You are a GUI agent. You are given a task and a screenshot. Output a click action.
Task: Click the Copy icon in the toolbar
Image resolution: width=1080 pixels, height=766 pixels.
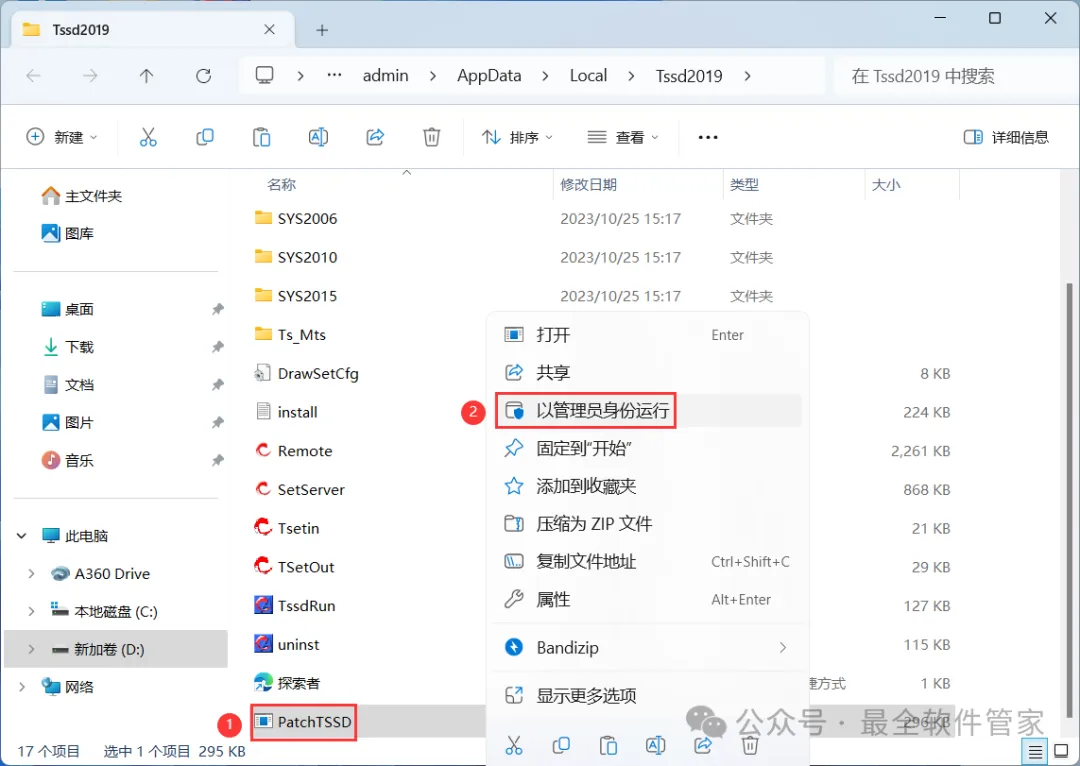click(x=205, y=137)
